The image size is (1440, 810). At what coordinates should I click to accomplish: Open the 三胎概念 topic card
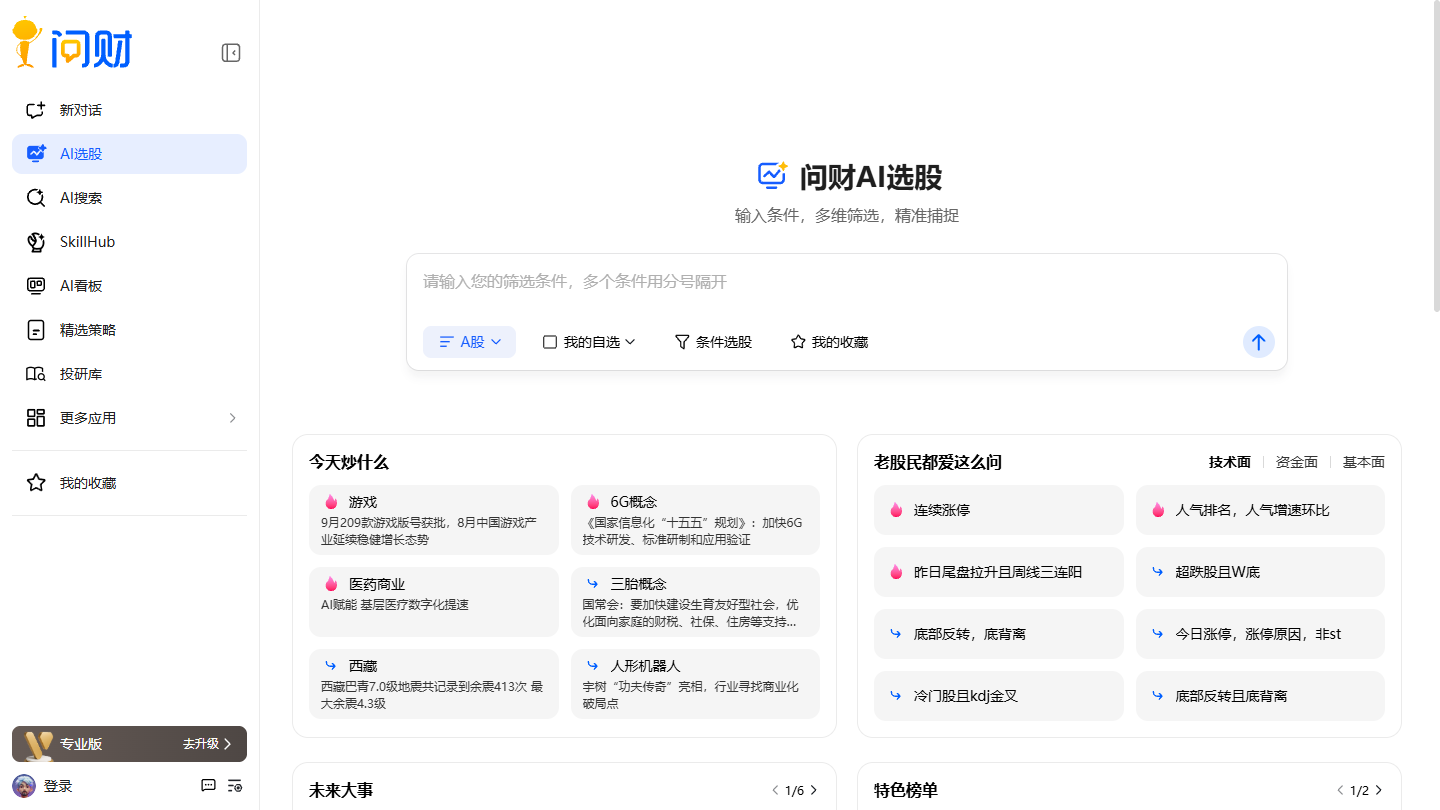695,602
